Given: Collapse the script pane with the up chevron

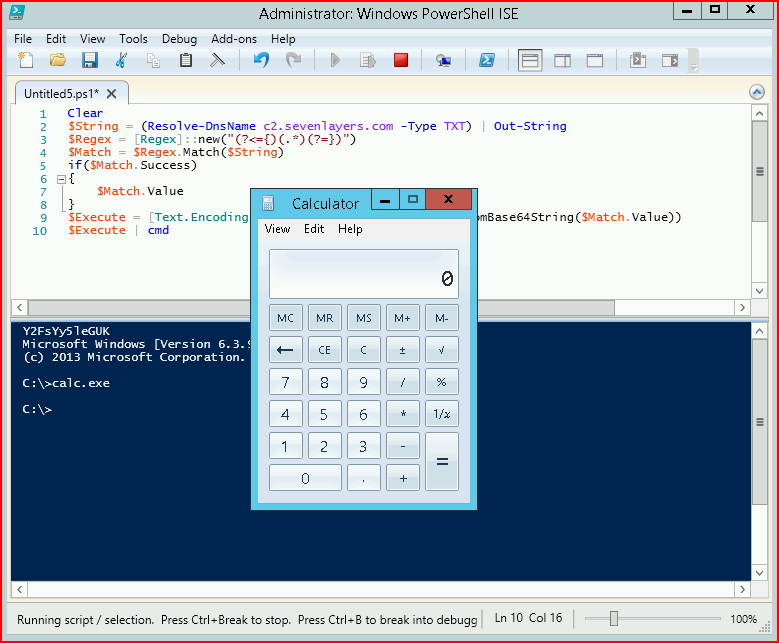Looking at the screenshot, I should click(x=757, y=92).
